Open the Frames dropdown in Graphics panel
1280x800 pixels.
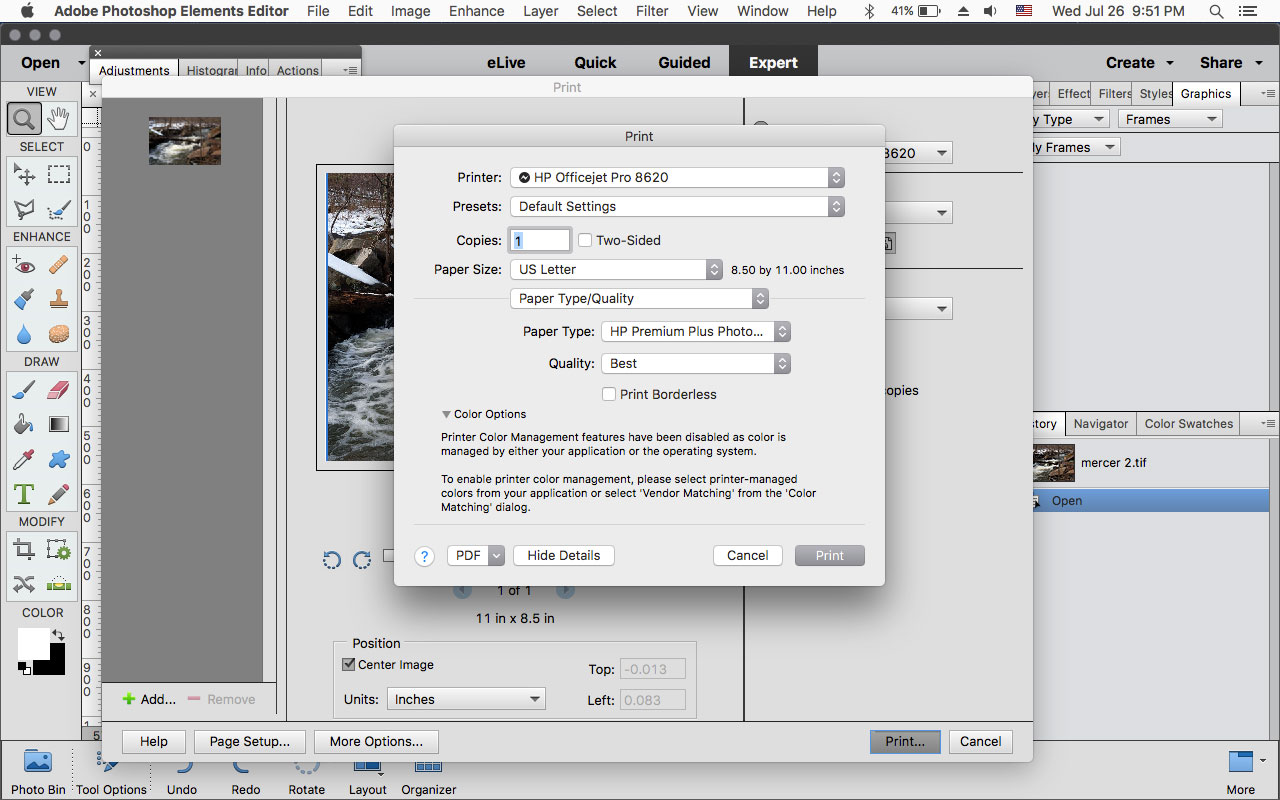[1169, 119]
